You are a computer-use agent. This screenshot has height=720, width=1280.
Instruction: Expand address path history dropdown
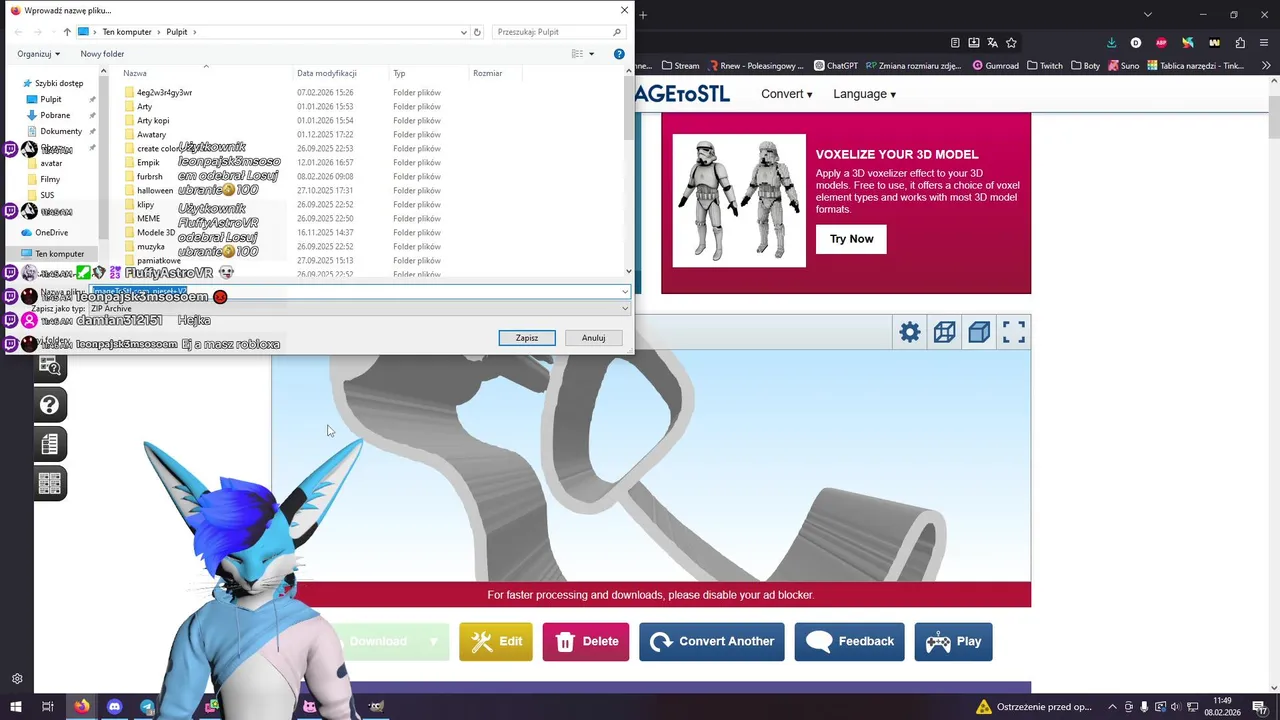pyautogui.click(x=464, y=32)
